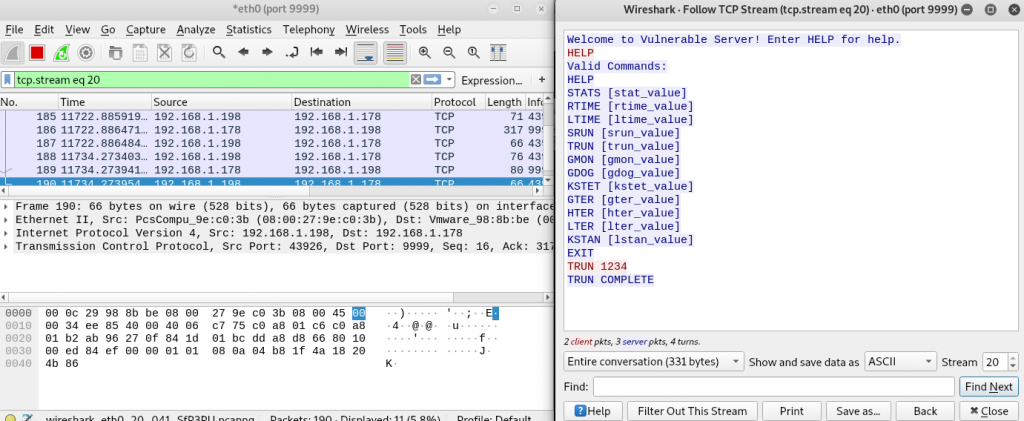This screenshot has width=1024, height=421.
Task: Sort packets by the Protocol column header
Action: point(458,102)
